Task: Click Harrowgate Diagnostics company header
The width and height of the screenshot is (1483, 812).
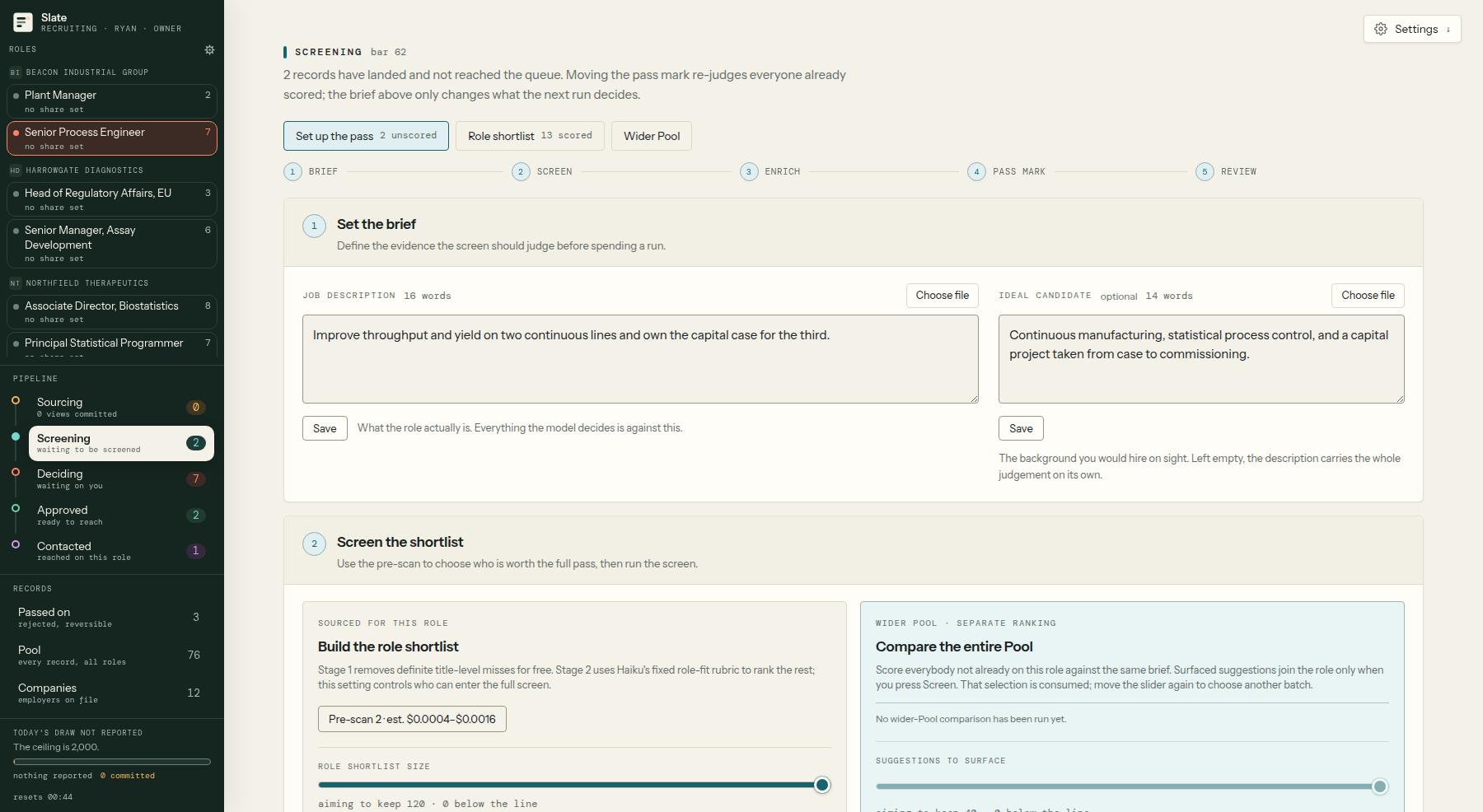Action: click(x=77, y=170)
